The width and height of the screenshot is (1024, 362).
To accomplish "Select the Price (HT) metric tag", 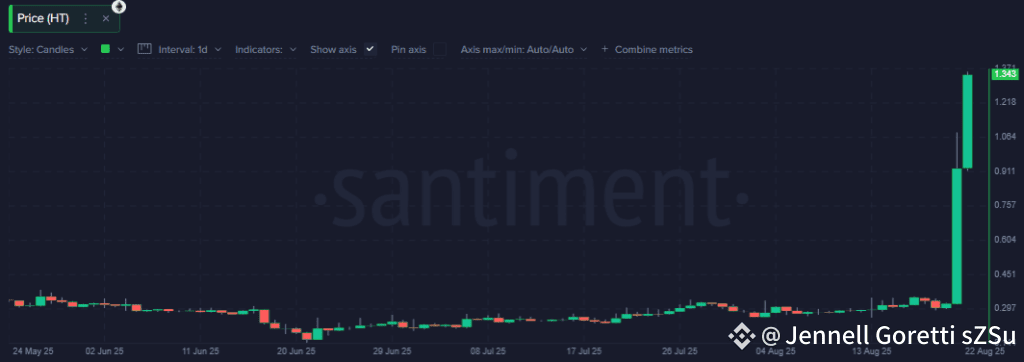I will (x=43, y=19).
